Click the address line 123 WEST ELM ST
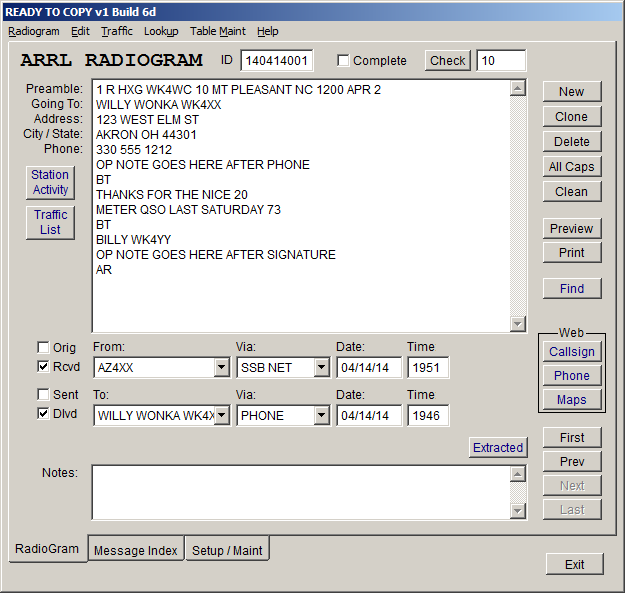 coord(147,120)
